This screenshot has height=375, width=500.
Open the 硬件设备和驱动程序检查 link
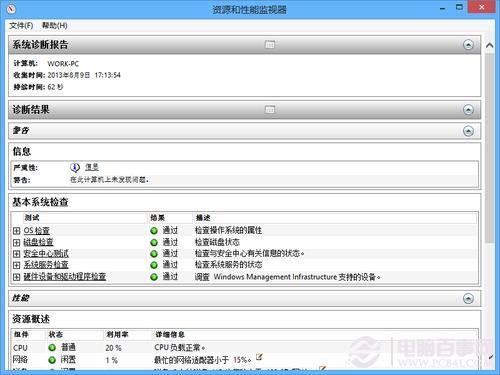click(65, 276)
